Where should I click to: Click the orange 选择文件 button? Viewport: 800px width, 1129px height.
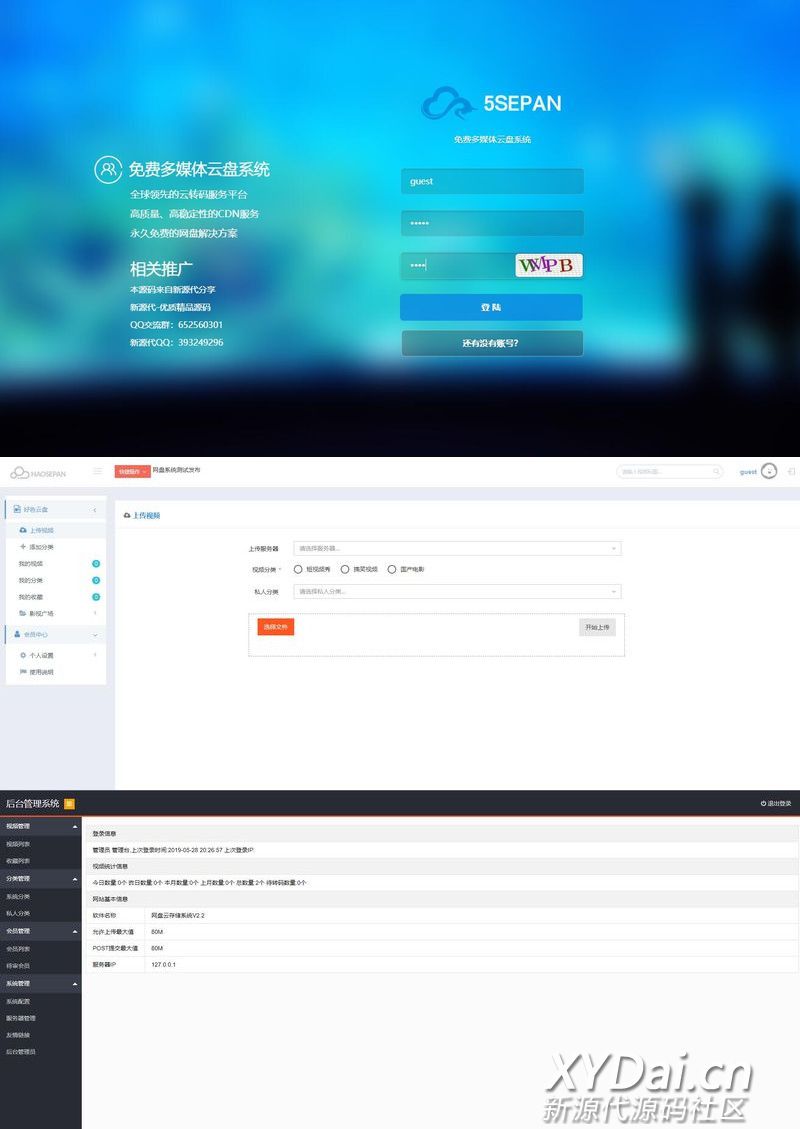click(276, 627)
